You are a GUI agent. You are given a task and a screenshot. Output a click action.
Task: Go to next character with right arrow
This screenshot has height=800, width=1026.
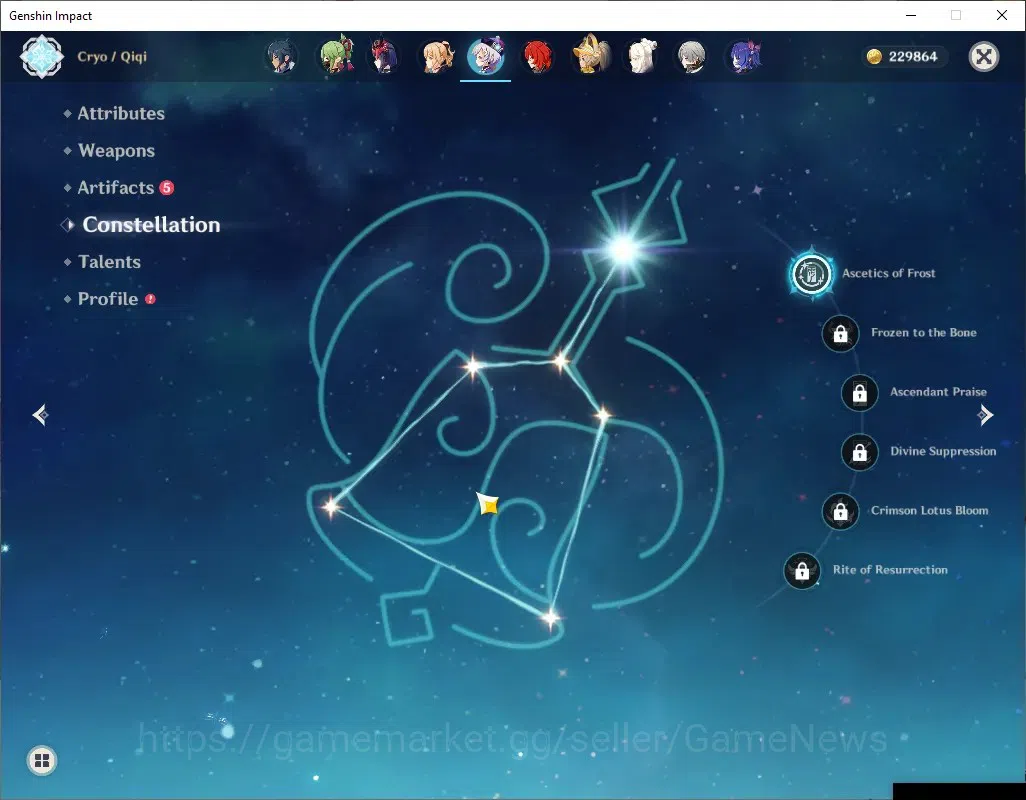coord(985,415)
